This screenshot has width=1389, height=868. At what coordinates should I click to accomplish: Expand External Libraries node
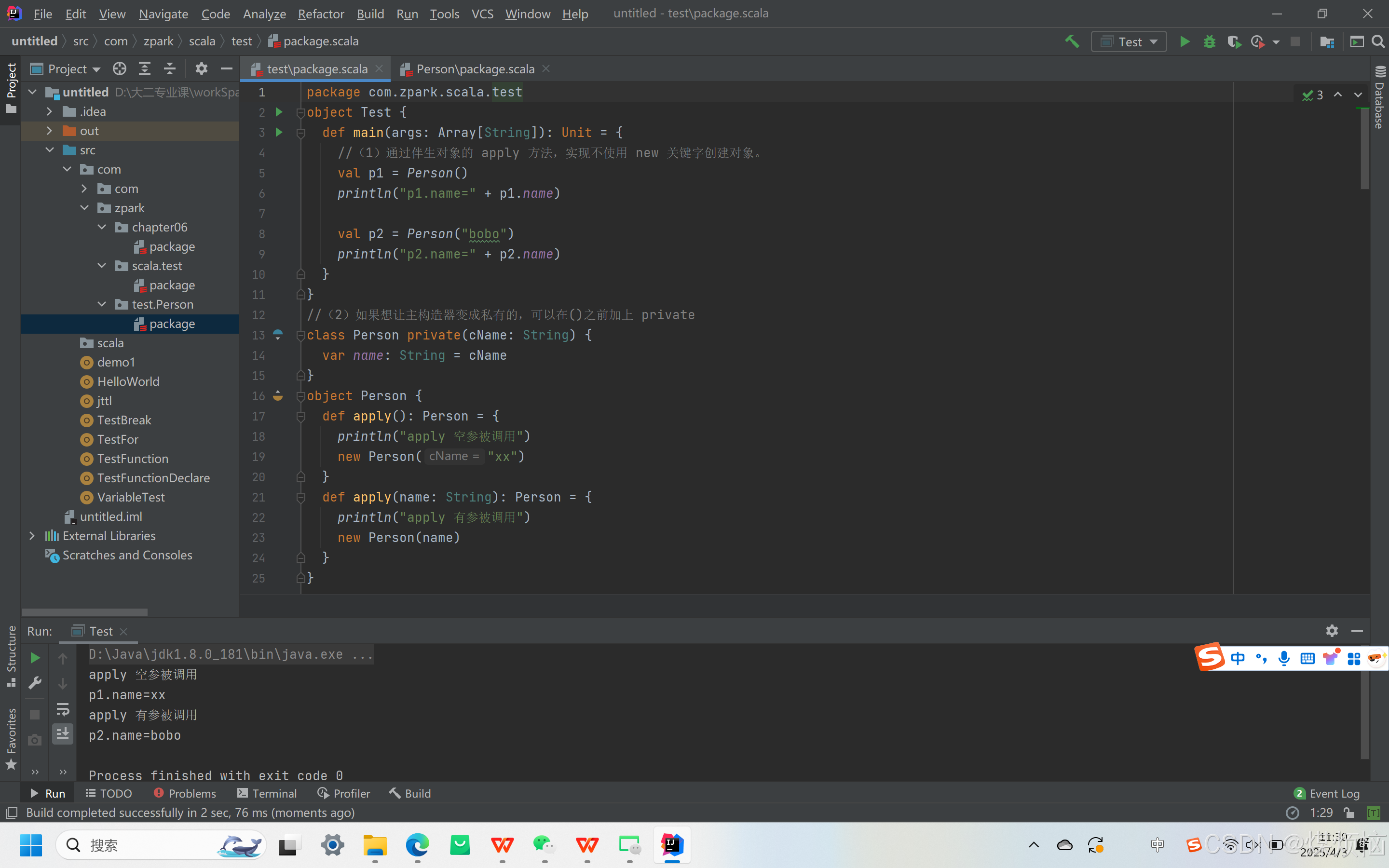(32, 536)
